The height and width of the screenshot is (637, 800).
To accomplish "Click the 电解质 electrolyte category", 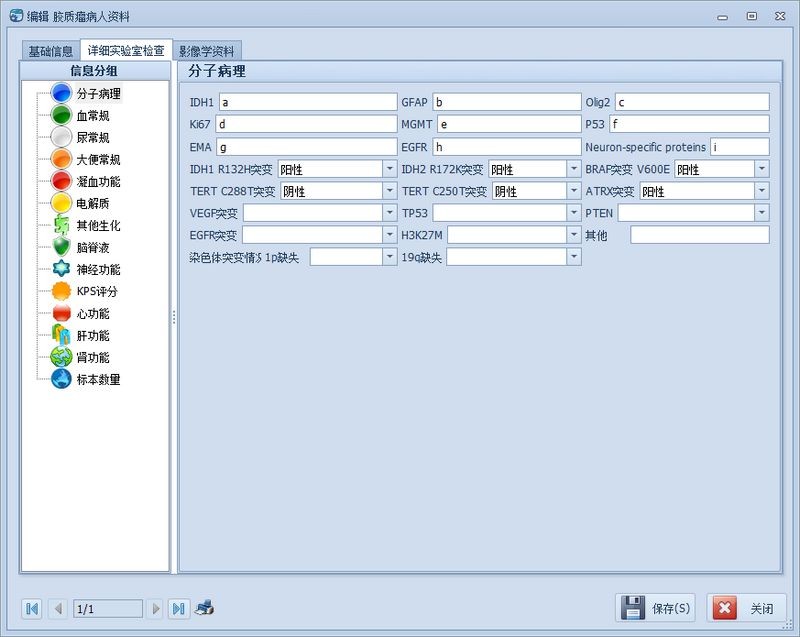I will click(61, 205).
